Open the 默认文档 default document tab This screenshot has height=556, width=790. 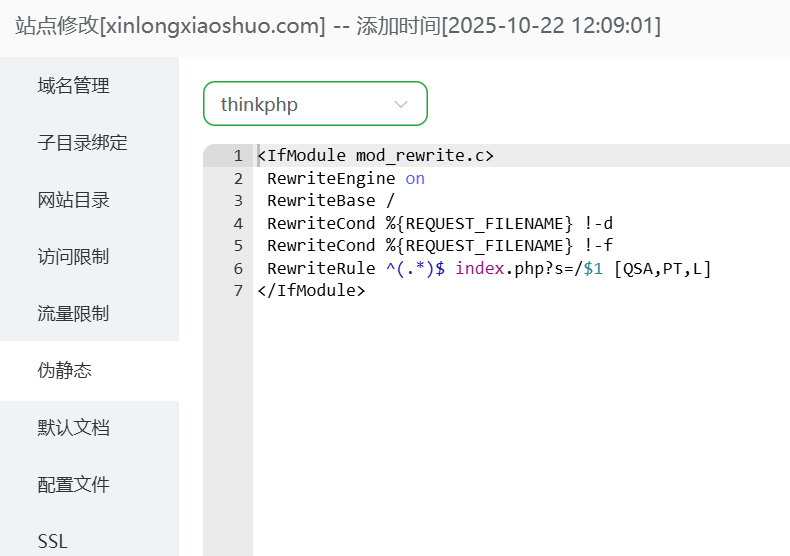coord(74,428)
